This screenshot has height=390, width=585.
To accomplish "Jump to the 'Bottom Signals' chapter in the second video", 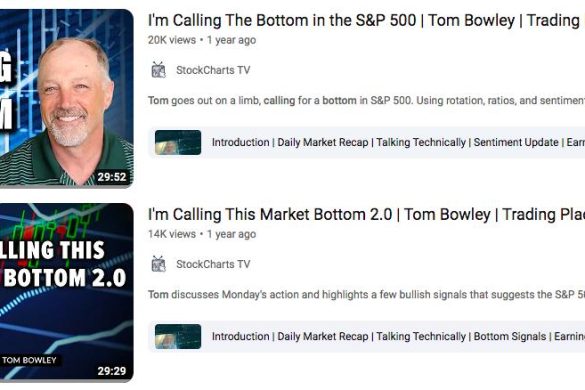I will click(510, 336).
